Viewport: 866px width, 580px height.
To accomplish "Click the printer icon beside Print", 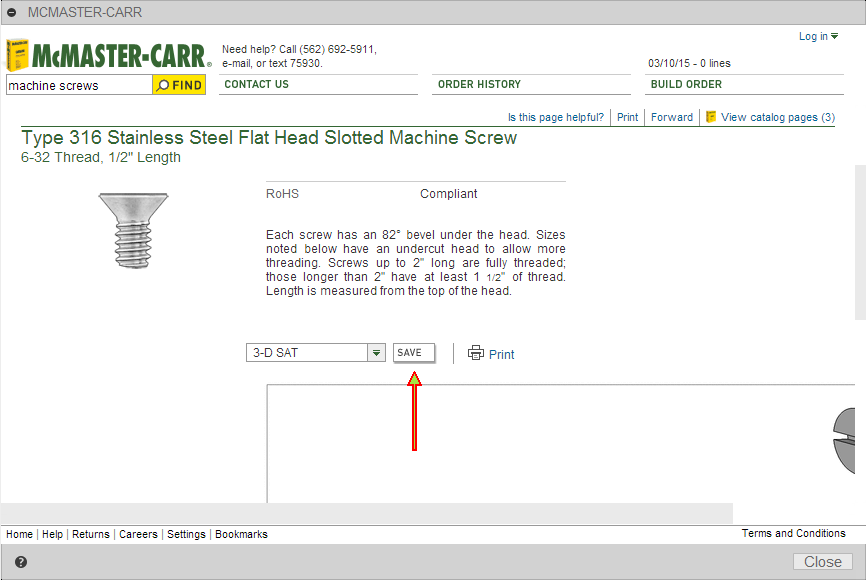I will coord(474,353).
